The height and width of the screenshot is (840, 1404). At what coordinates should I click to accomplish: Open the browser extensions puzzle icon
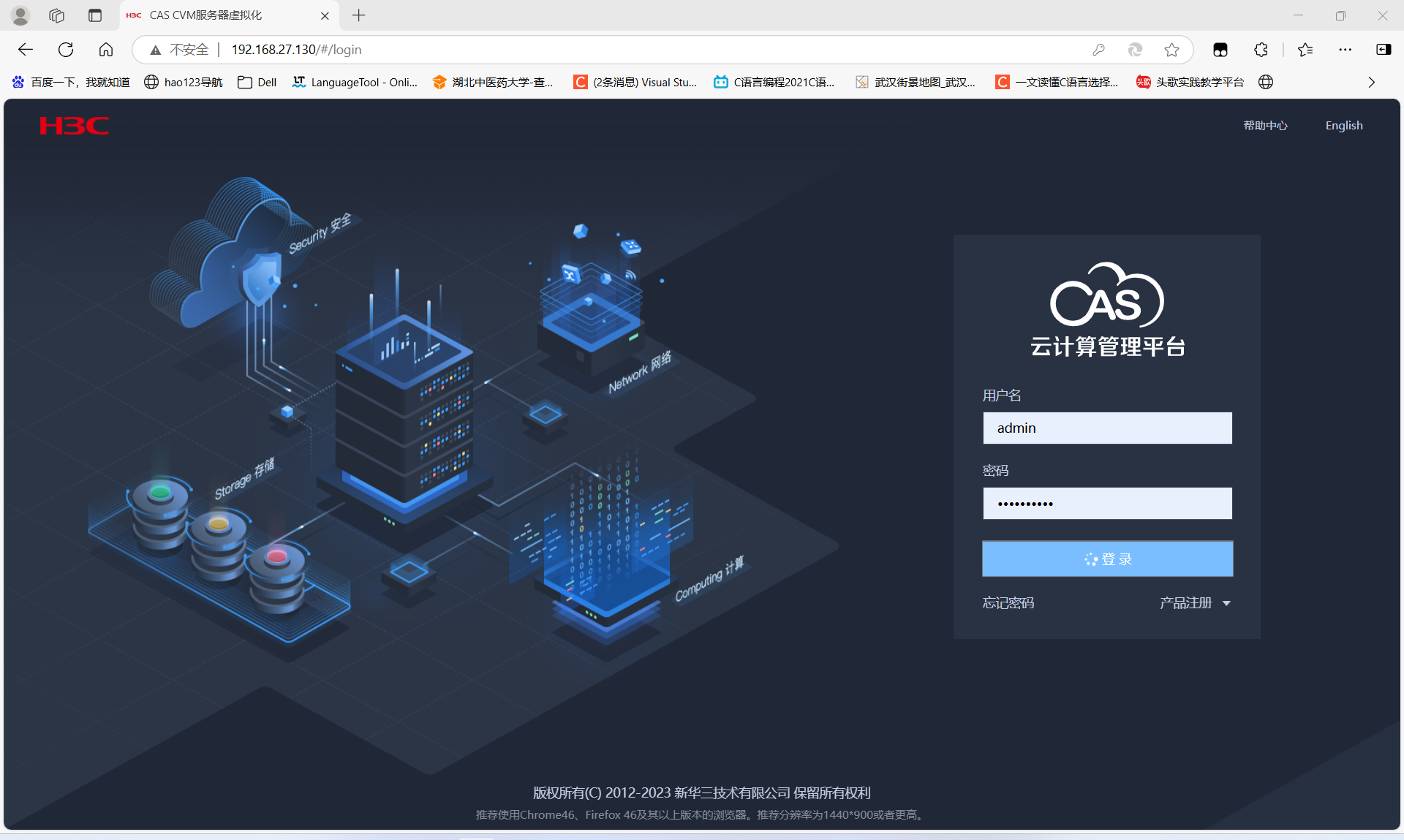tap(1261, 50)
